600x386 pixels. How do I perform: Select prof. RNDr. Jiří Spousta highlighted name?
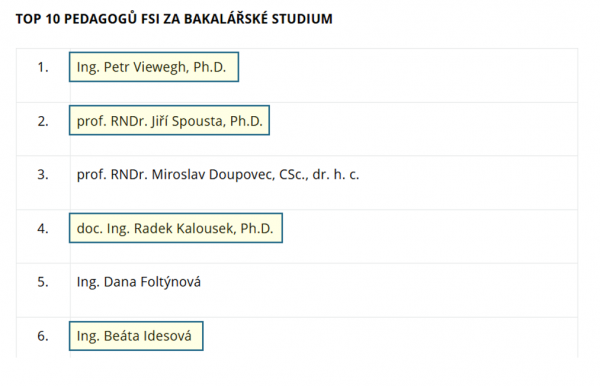[x=169, y=121]
